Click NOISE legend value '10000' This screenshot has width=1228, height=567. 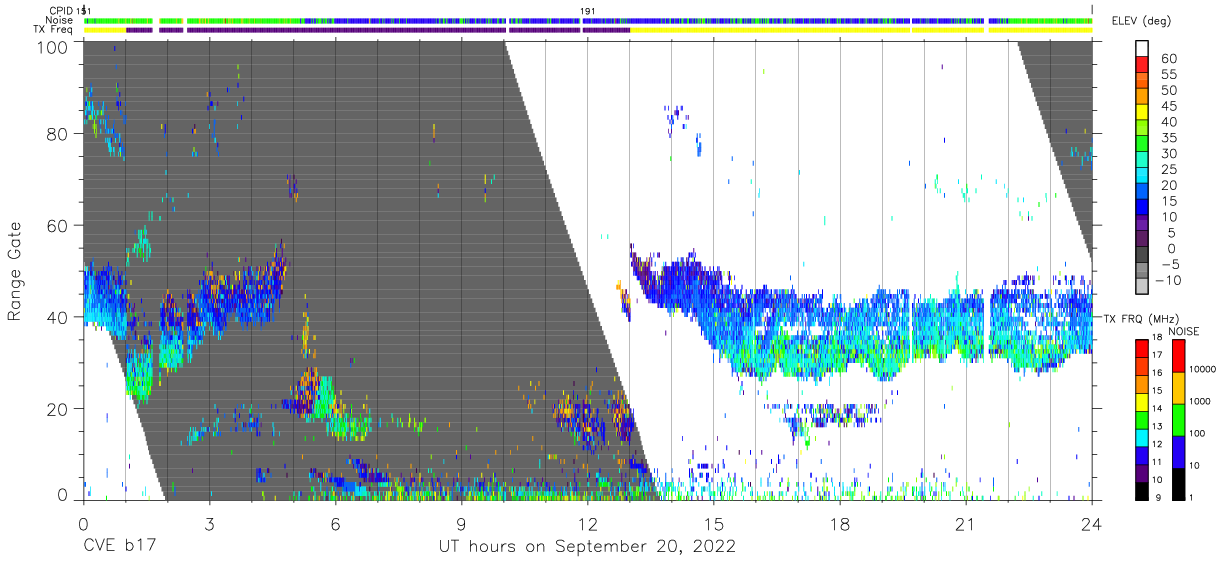point(1203,370)
